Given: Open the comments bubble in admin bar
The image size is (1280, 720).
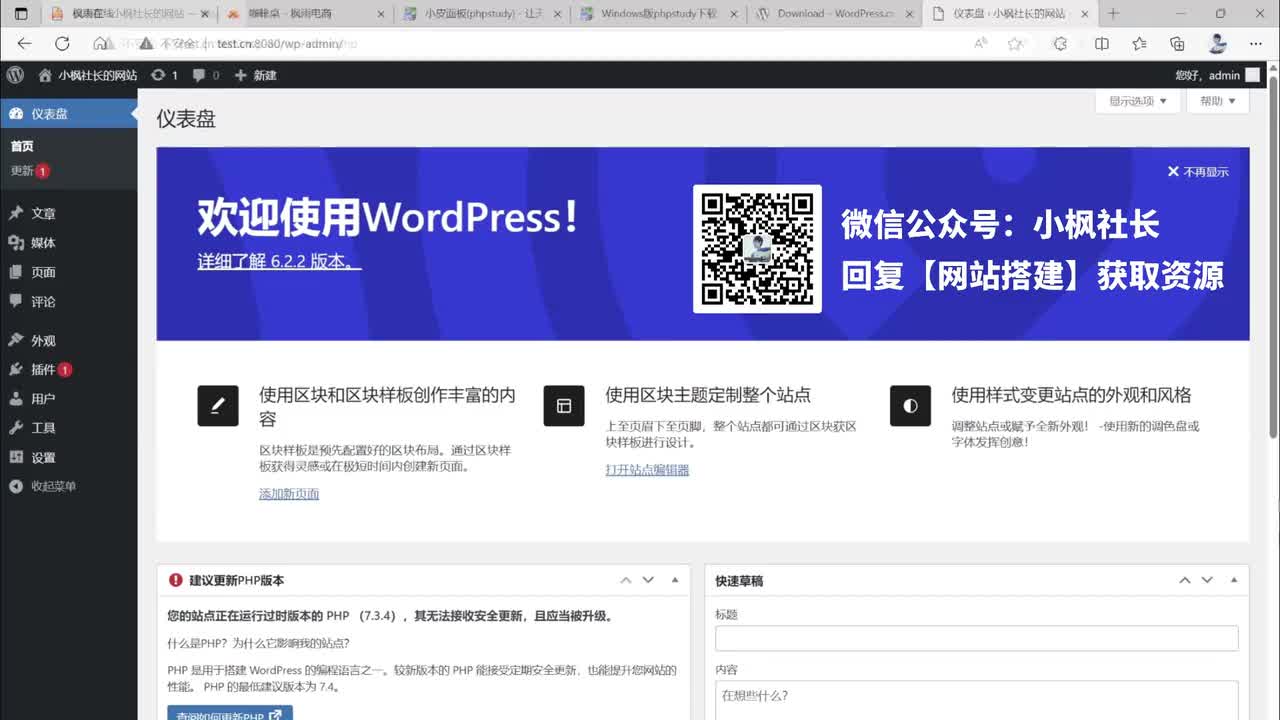Looking at the screenshot, I should point(199,75).
